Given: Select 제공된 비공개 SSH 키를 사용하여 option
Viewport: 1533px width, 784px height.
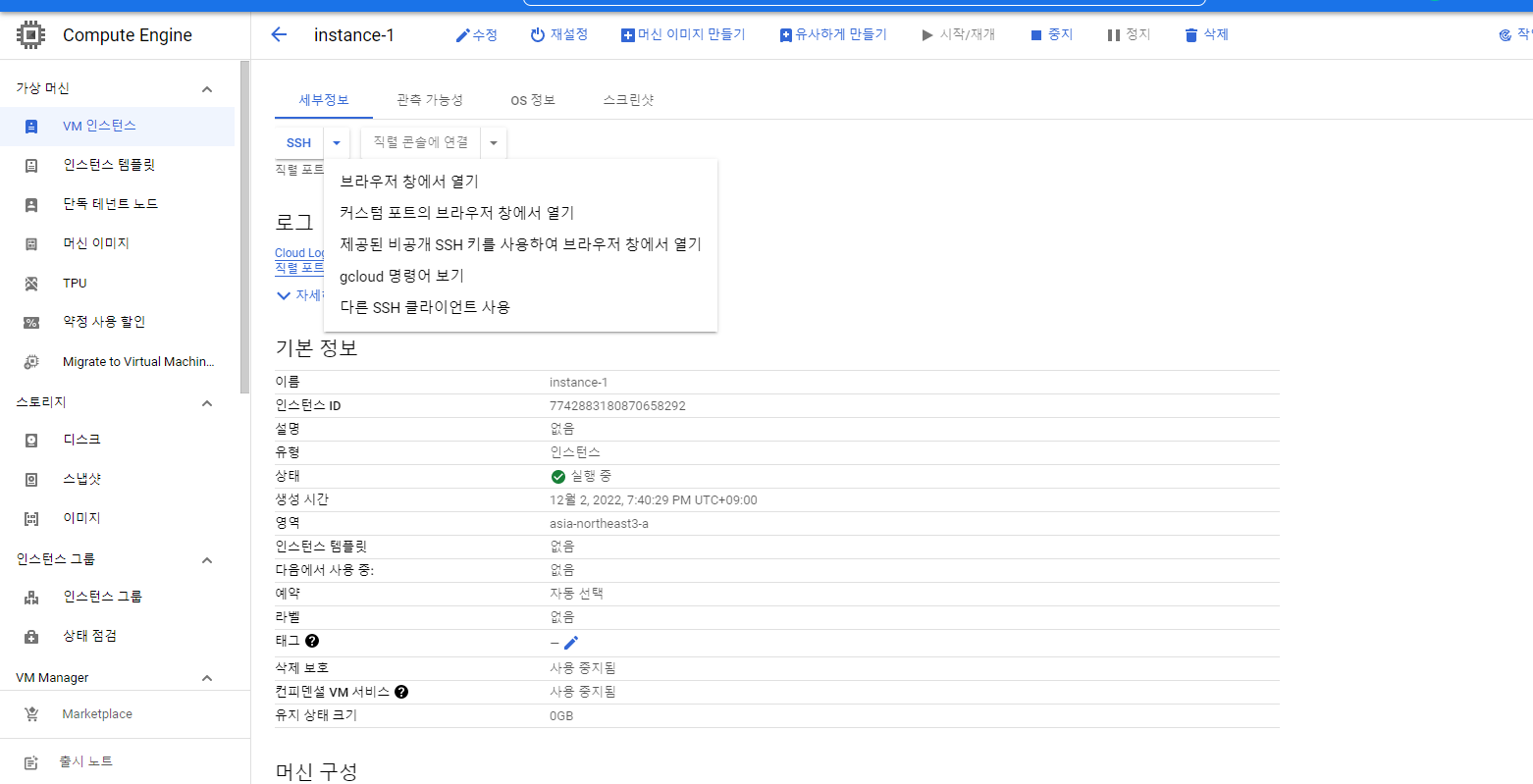Looking at the screenshot, I should 520,244.
